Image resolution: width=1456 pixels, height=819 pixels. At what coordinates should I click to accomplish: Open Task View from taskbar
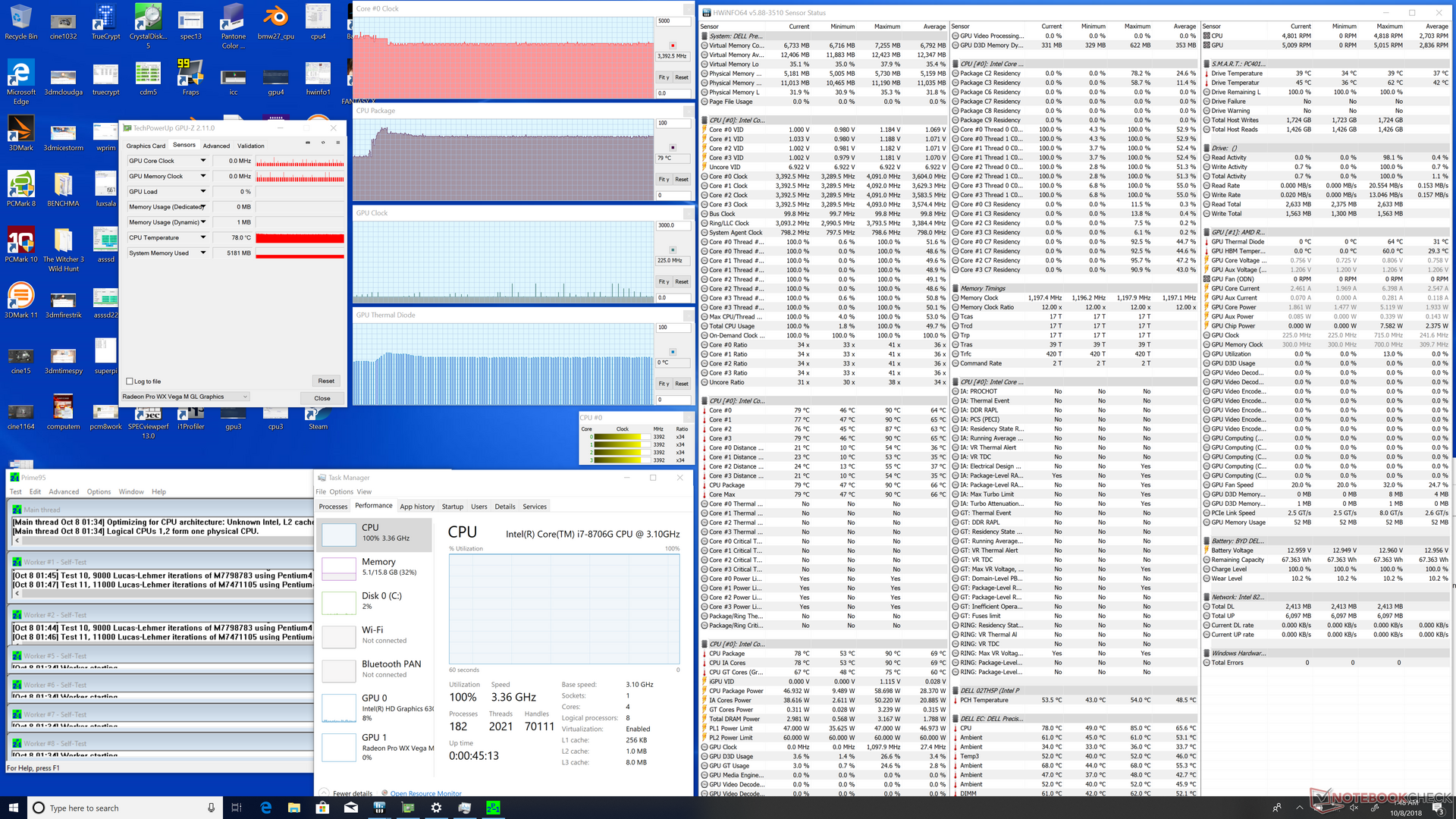pyautogui.click(x=236, y=808)
